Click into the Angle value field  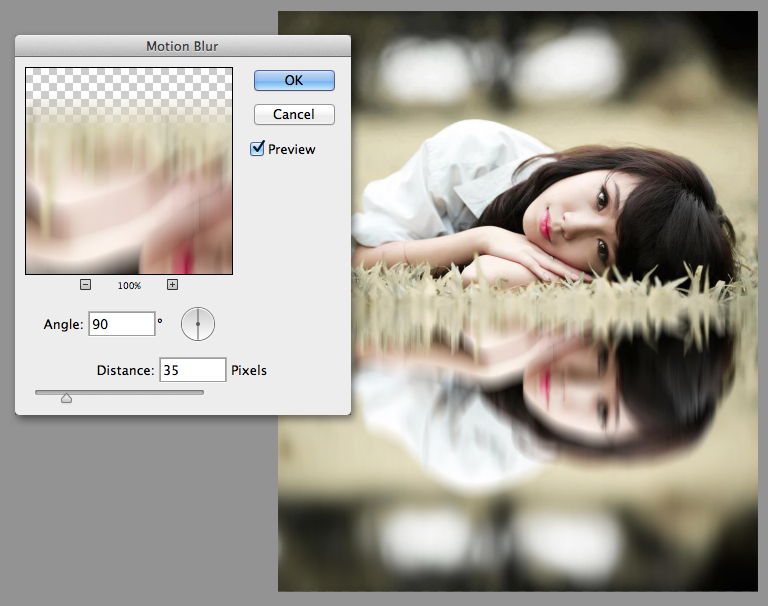pos(121,324)
